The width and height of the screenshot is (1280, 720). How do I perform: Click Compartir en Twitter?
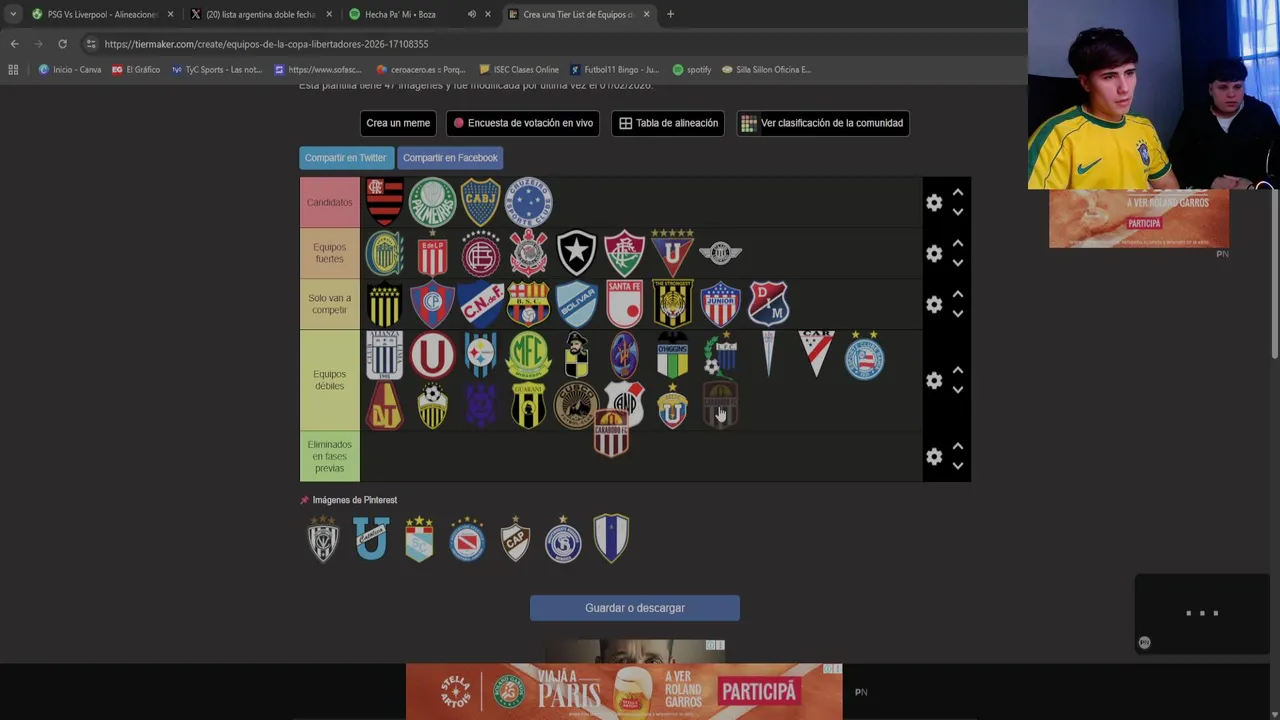pyautogui.click(x=346, y=158)
